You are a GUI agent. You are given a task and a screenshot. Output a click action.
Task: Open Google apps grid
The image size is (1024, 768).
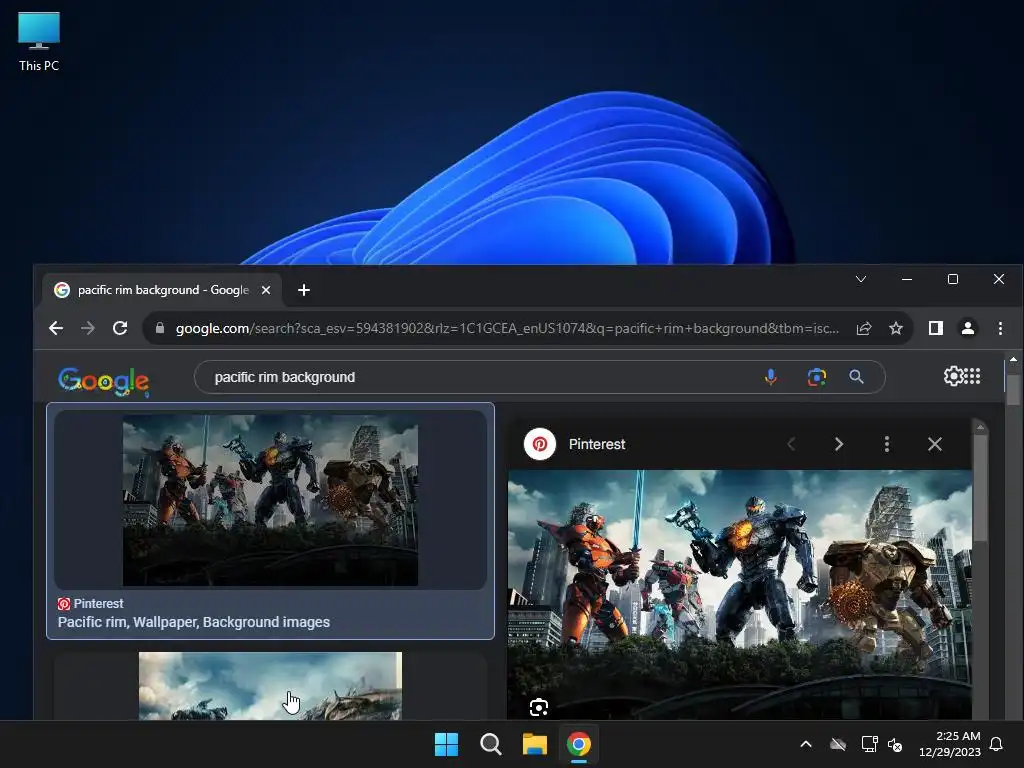coord(972,376)
